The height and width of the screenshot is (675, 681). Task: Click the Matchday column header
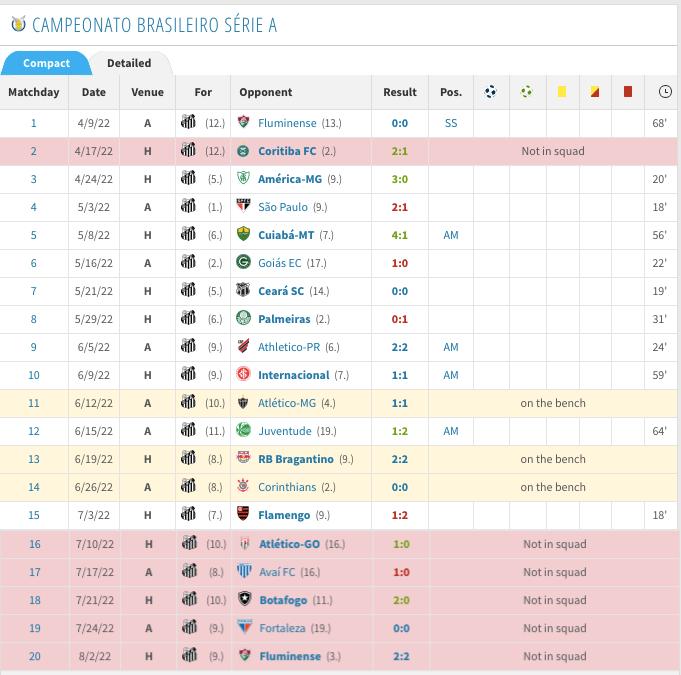tap(34, 92)
